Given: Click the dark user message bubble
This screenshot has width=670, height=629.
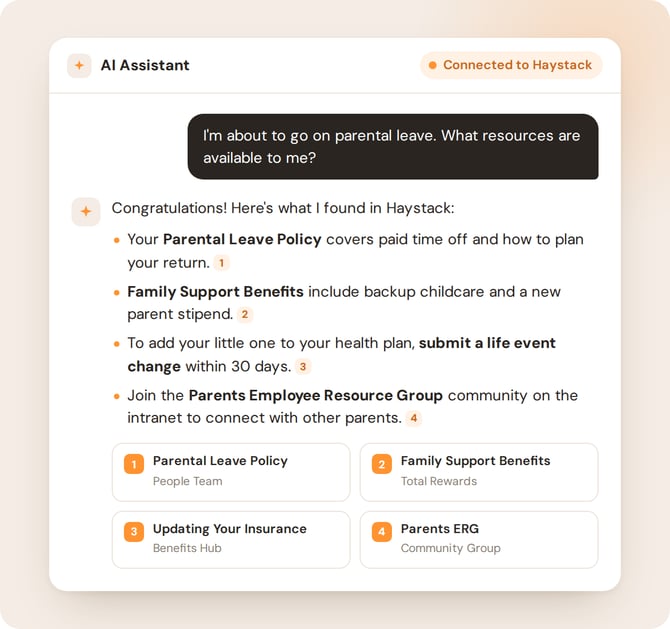Looking at the screenshot, I should [x=393, y=147].
